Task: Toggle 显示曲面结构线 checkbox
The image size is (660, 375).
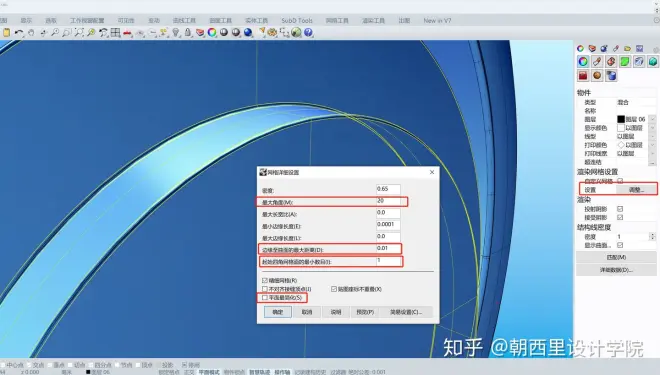Action: (620, 245)
